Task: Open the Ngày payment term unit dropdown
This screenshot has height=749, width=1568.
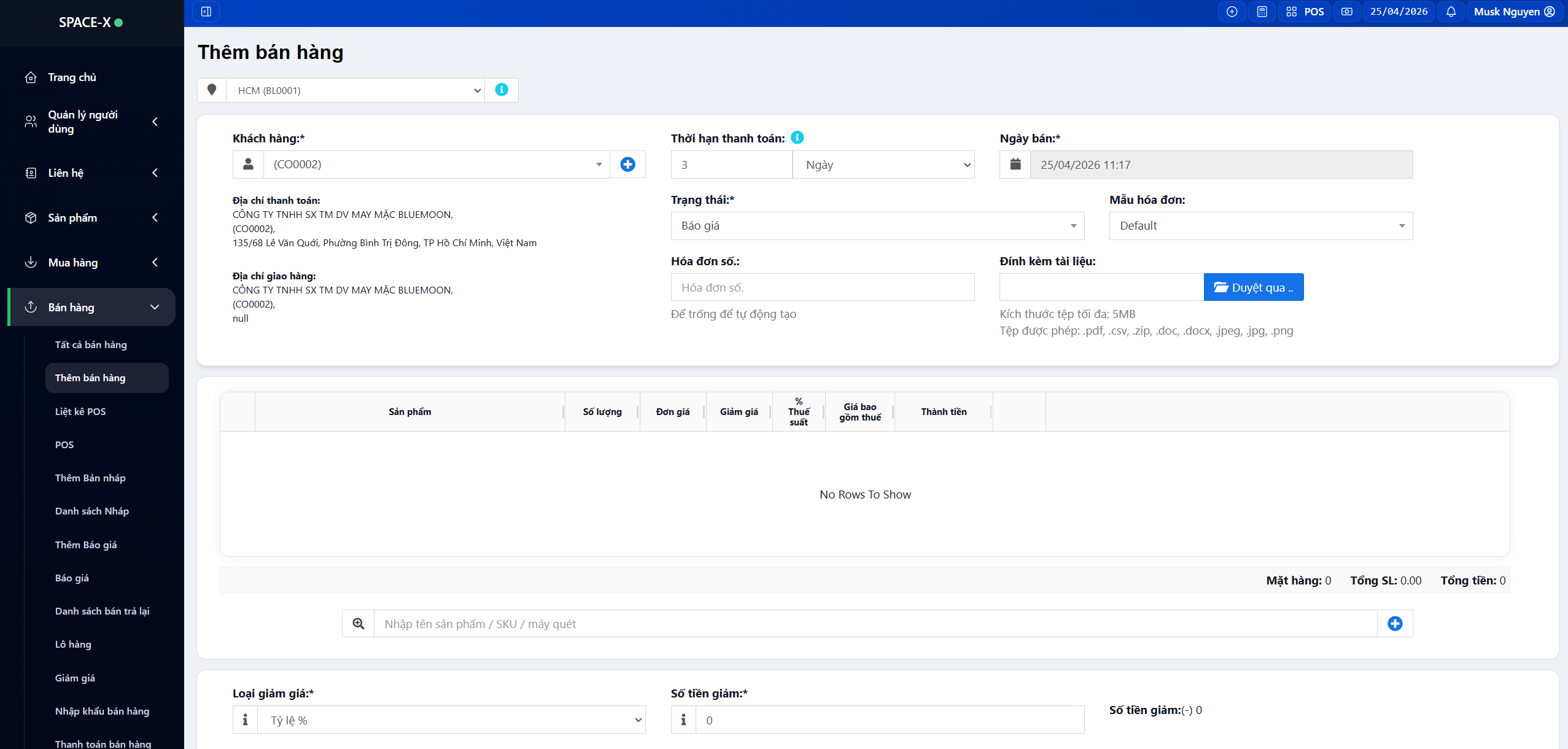Action: coord(883,165)
